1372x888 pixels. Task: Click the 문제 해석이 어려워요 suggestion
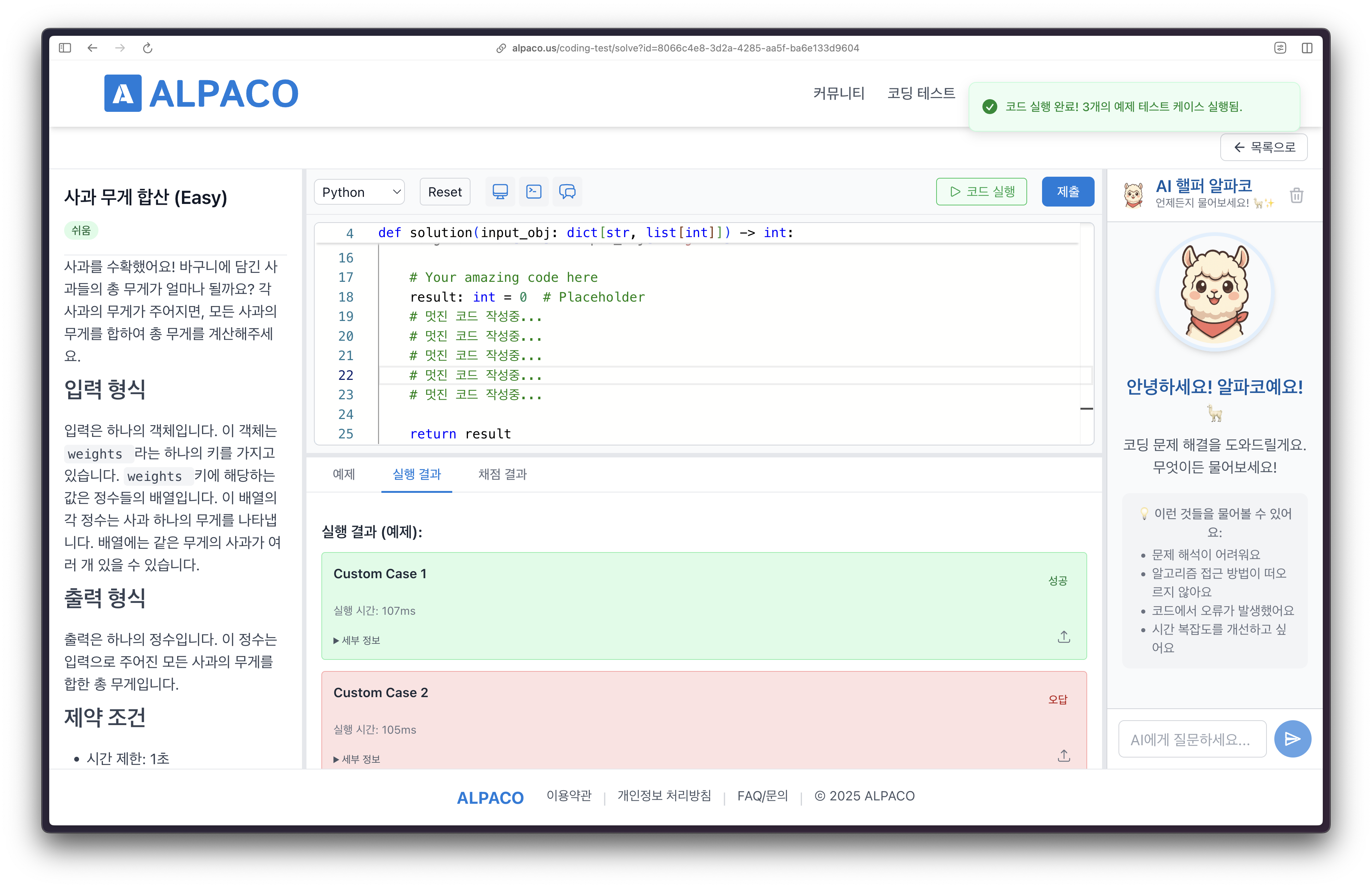1205,554
